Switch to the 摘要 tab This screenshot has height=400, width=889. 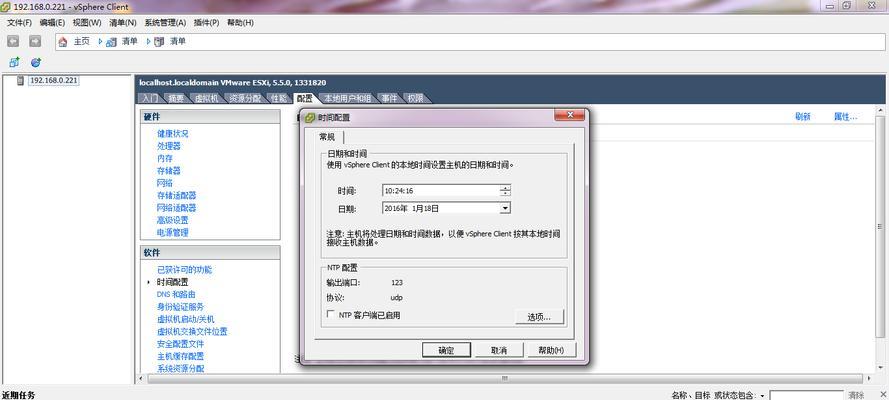(176, 99)
